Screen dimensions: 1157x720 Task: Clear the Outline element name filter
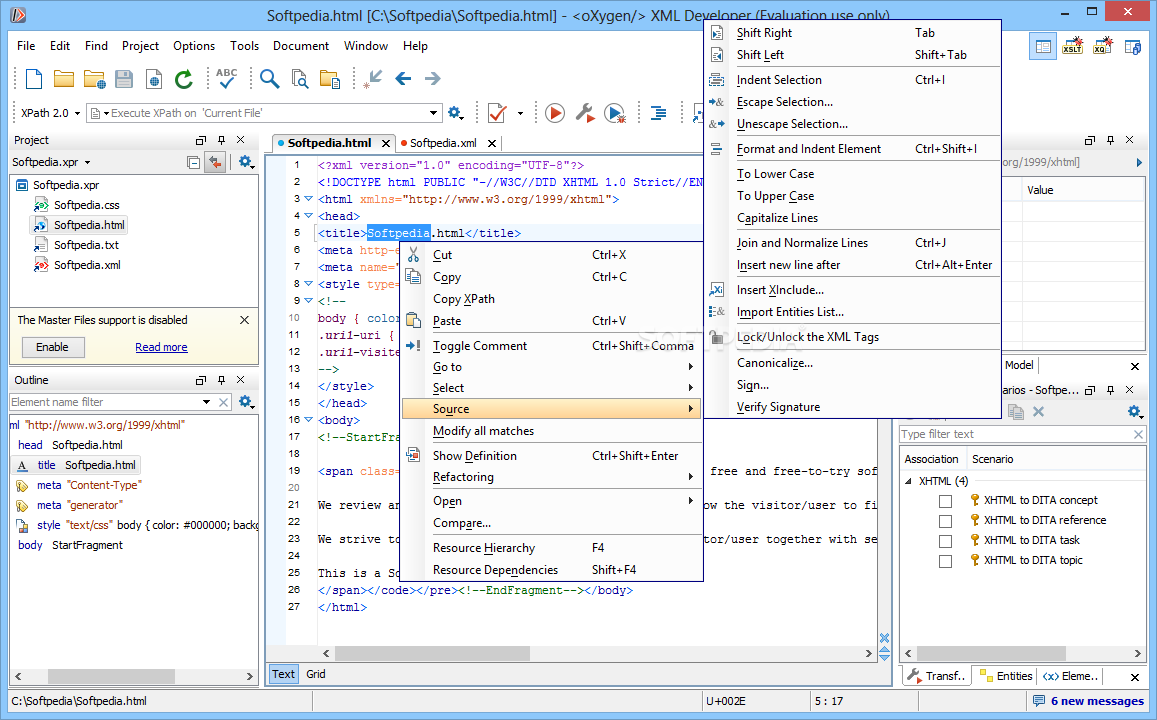coord(224,402)
